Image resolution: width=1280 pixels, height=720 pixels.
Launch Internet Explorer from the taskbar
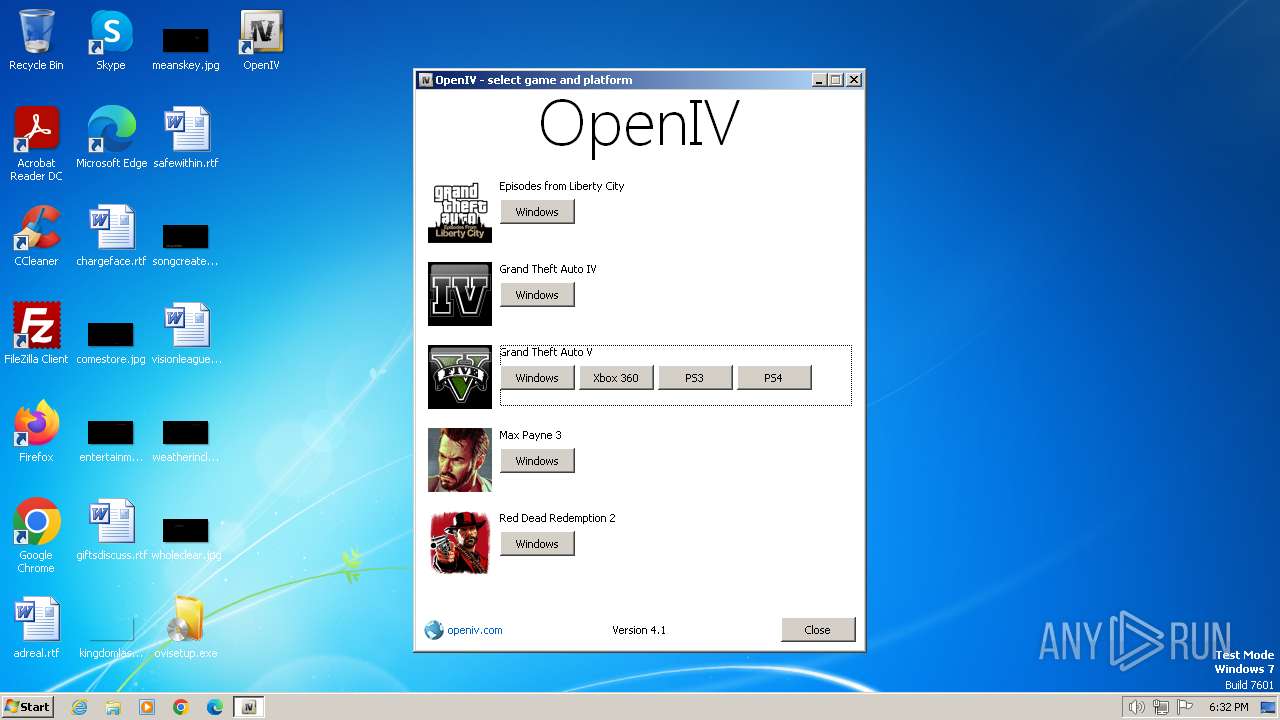pyautogui.click(x=79, y=707)
